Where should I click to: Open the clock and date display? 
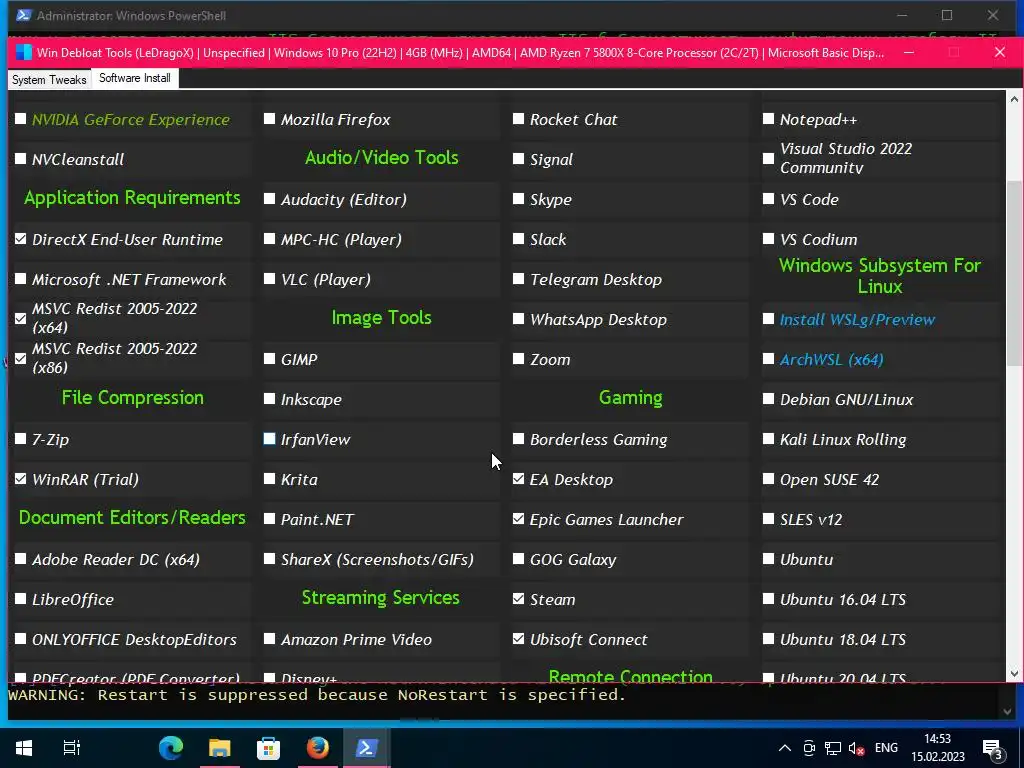click(x=938, y=748)
